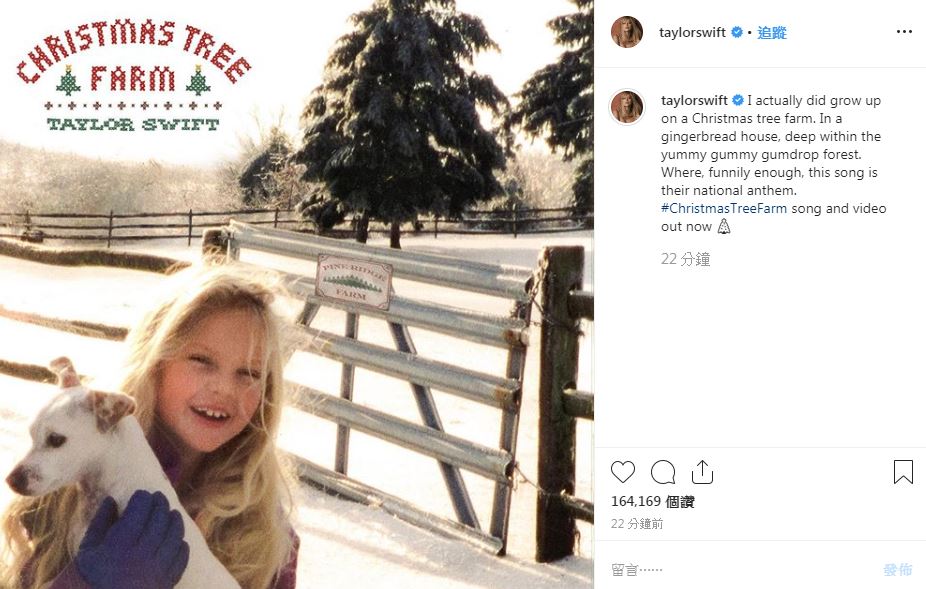Click the avatar beside the caption text
The height and width of the screenshot is (589, 926).
point(627,107)
